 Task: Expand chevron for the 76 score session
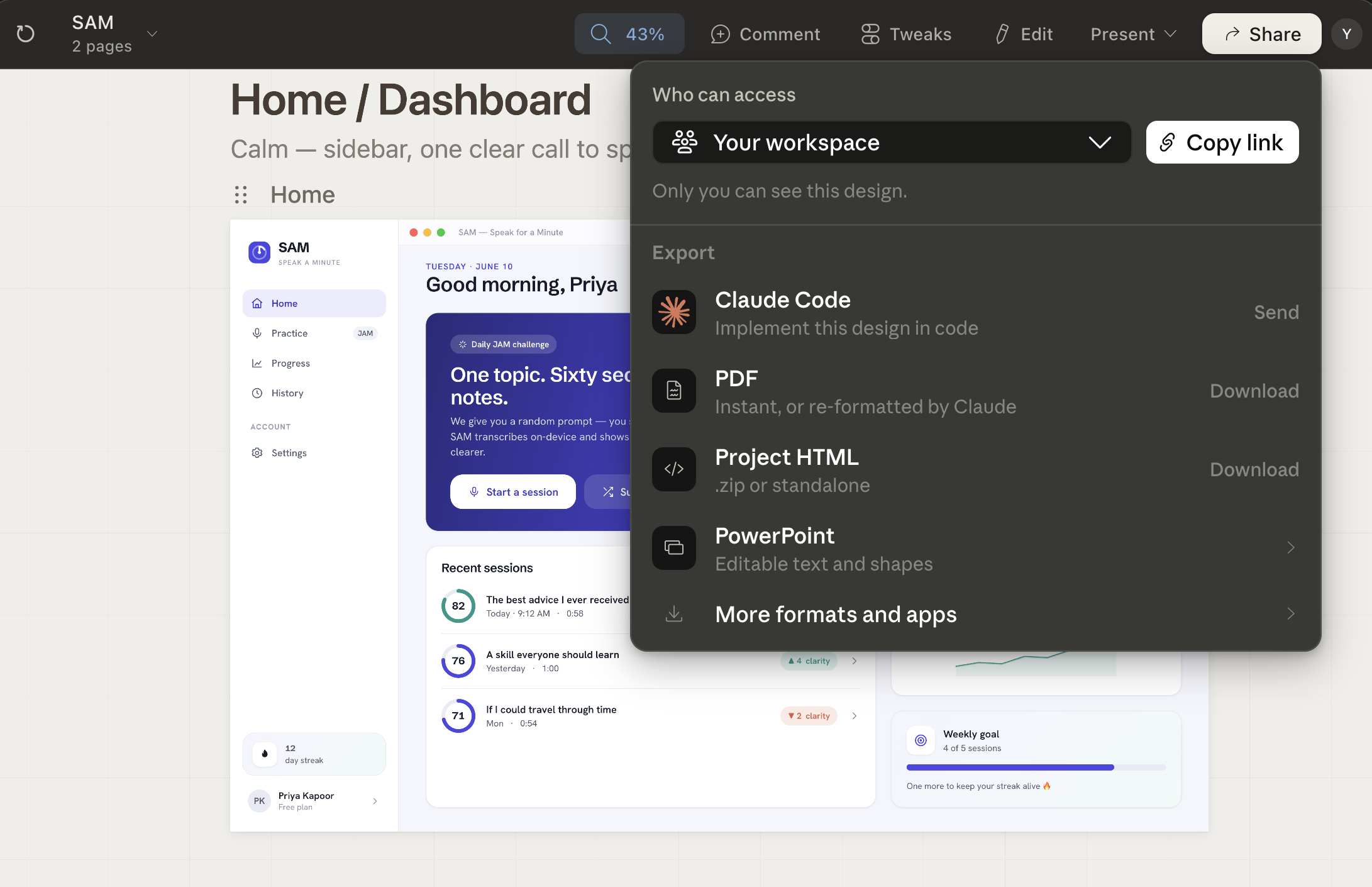tap(854, 661)
